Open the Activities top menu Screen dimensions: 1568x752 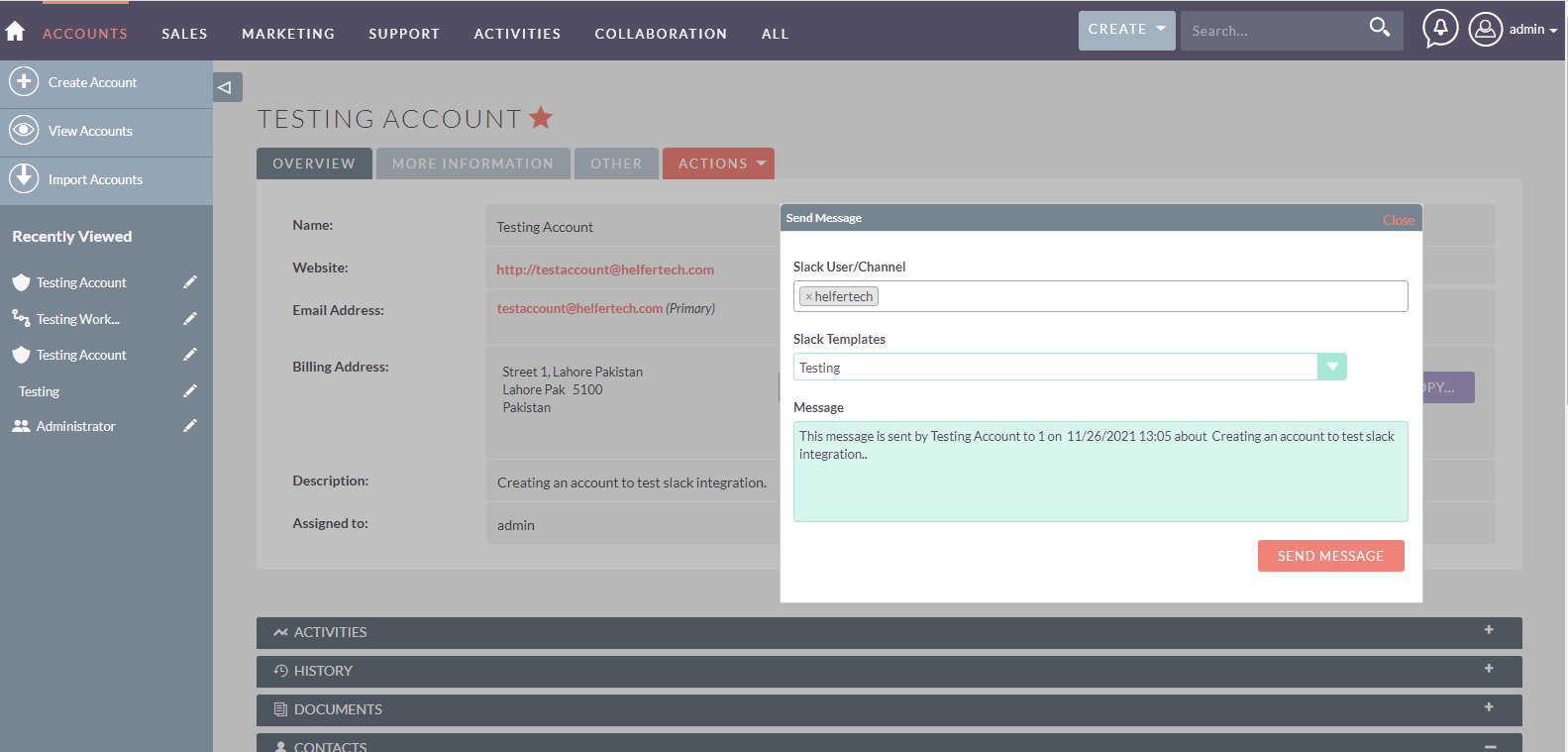pos(517,34)
